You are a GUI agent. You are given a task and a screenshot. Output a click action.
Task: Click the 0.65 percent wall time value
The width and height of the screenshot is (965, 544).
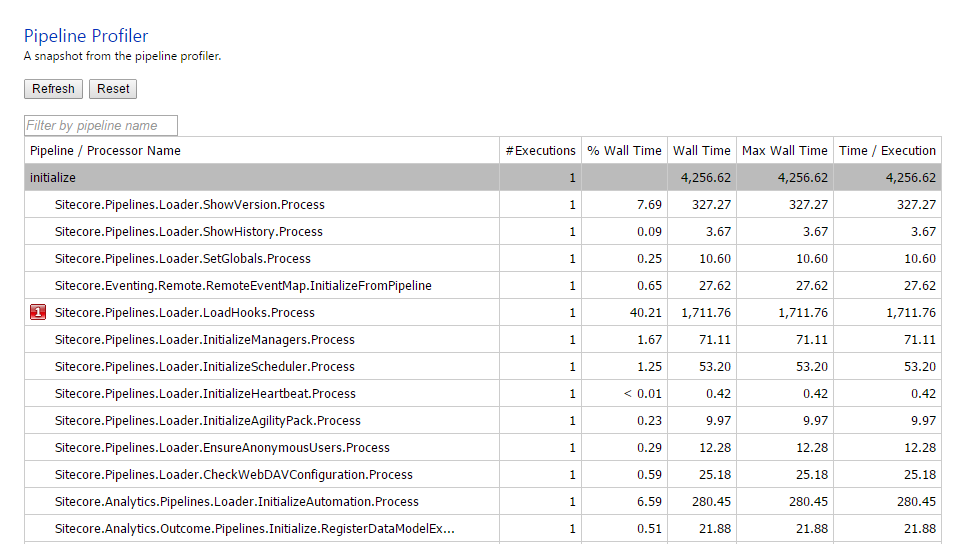click(649, 286)
